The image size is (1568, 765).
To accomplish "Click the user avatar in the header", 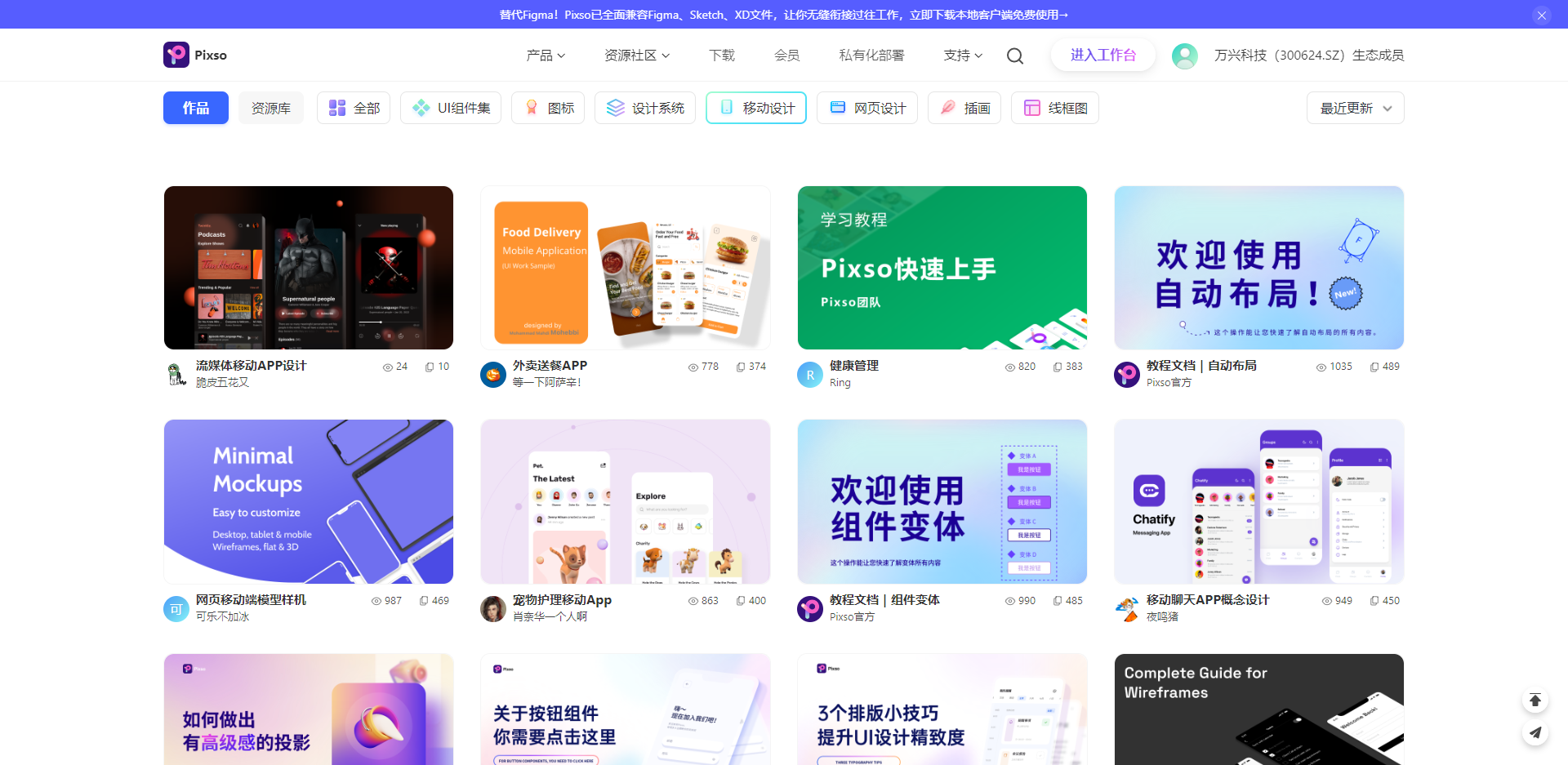I will pos(1185,56).
